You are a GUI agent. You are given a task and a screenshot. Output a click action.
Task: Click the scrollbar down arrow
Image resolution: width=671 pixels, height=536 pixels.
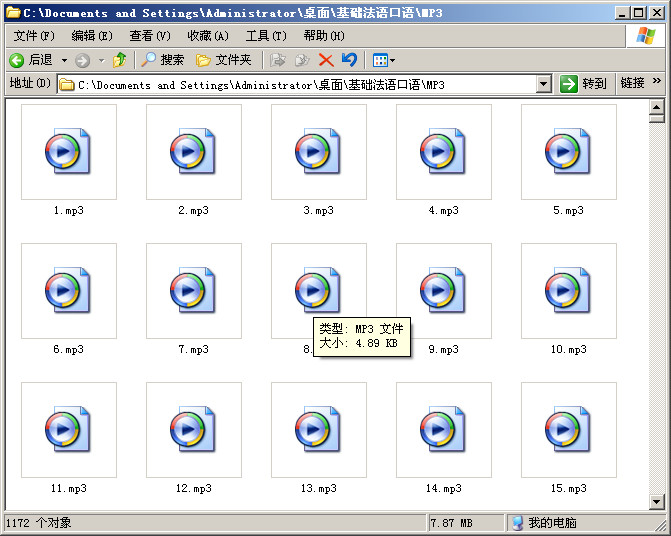point(656,501)
